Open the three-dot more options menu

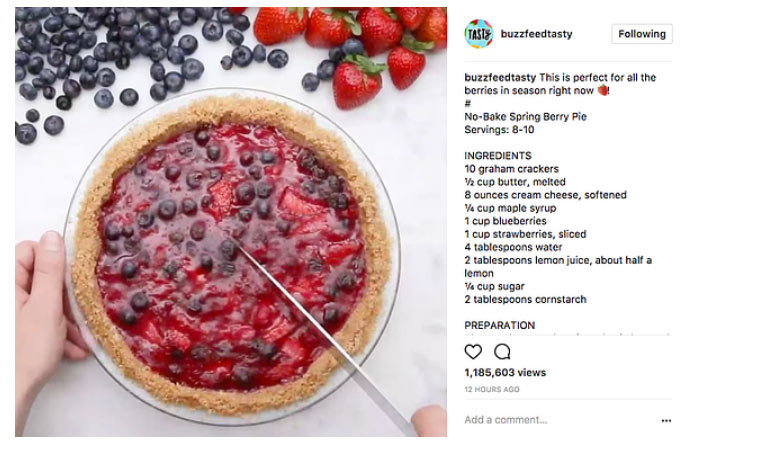click(666, 420)
